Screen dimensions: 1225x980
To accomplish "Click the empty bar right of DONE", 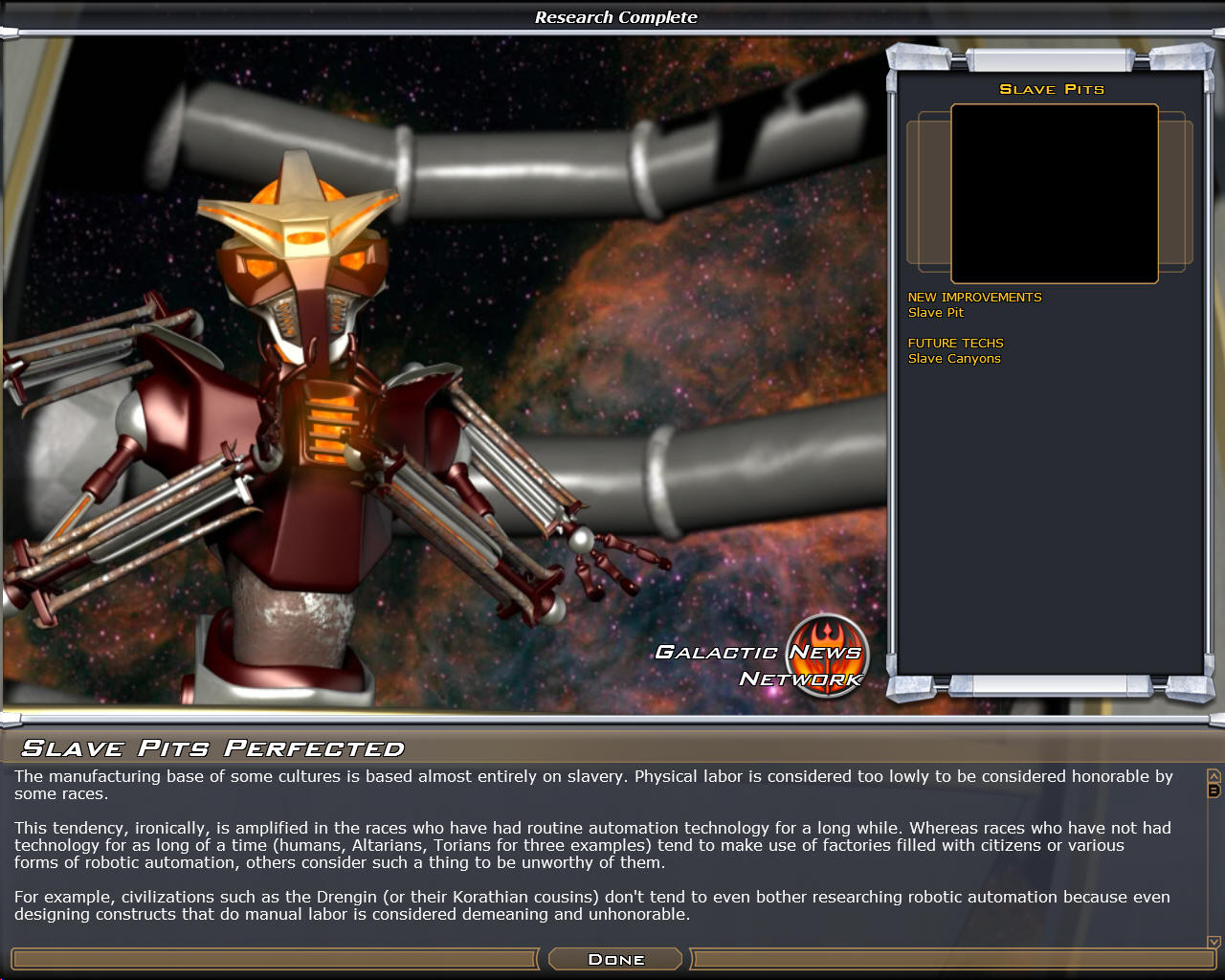I will (x=952, y=959).
